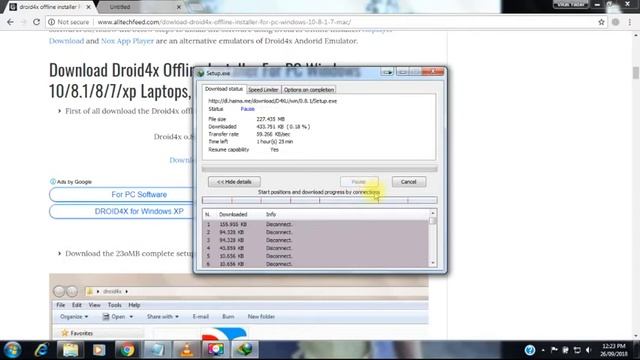Viewport: 640px width, 360px height.
Task: Bookmark this page with the star icon
Action: (x=601, y=22)
